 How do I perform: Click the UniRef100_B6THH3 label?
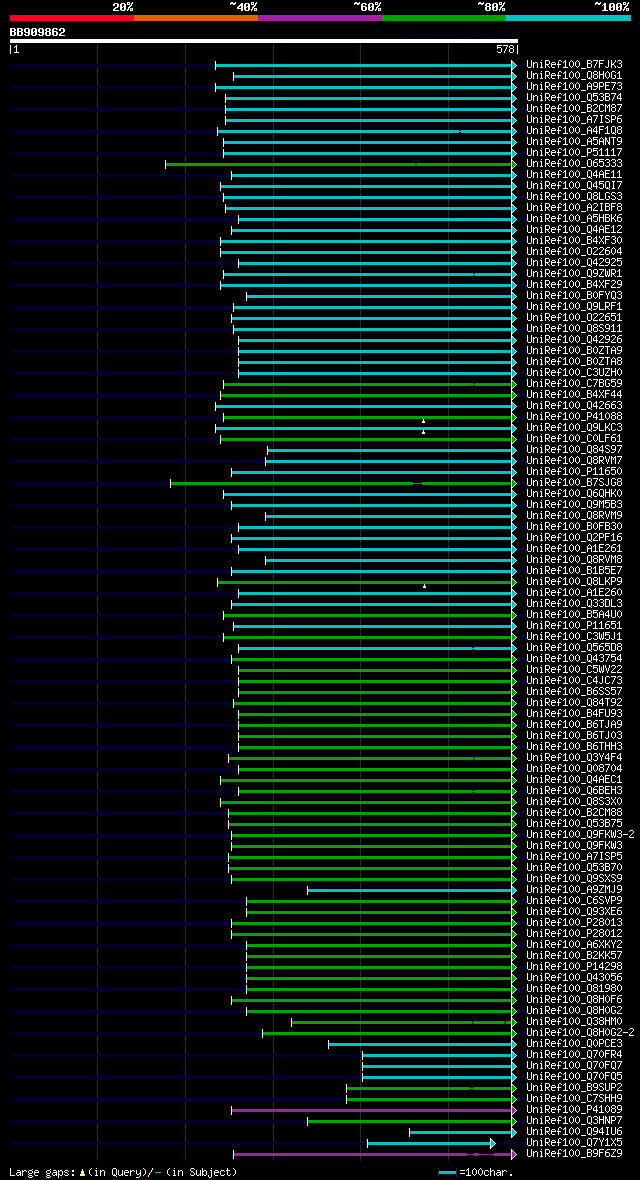tap(574, 747)
